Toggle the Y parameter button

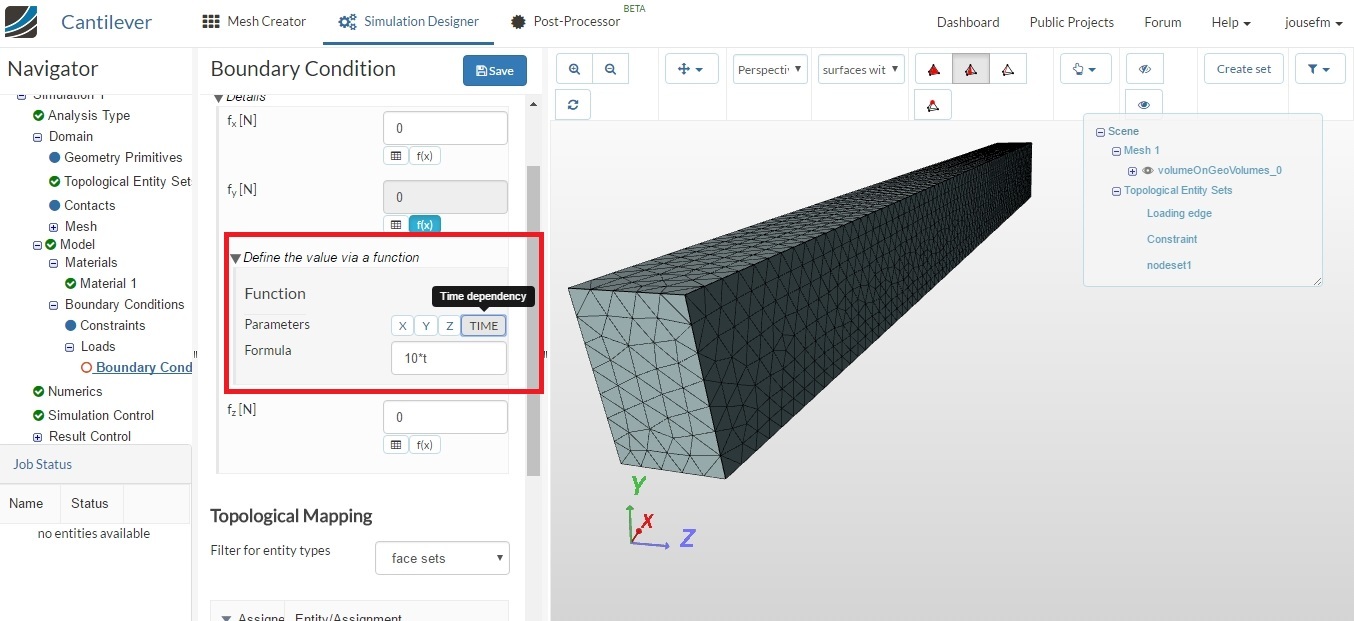point(426,326)
